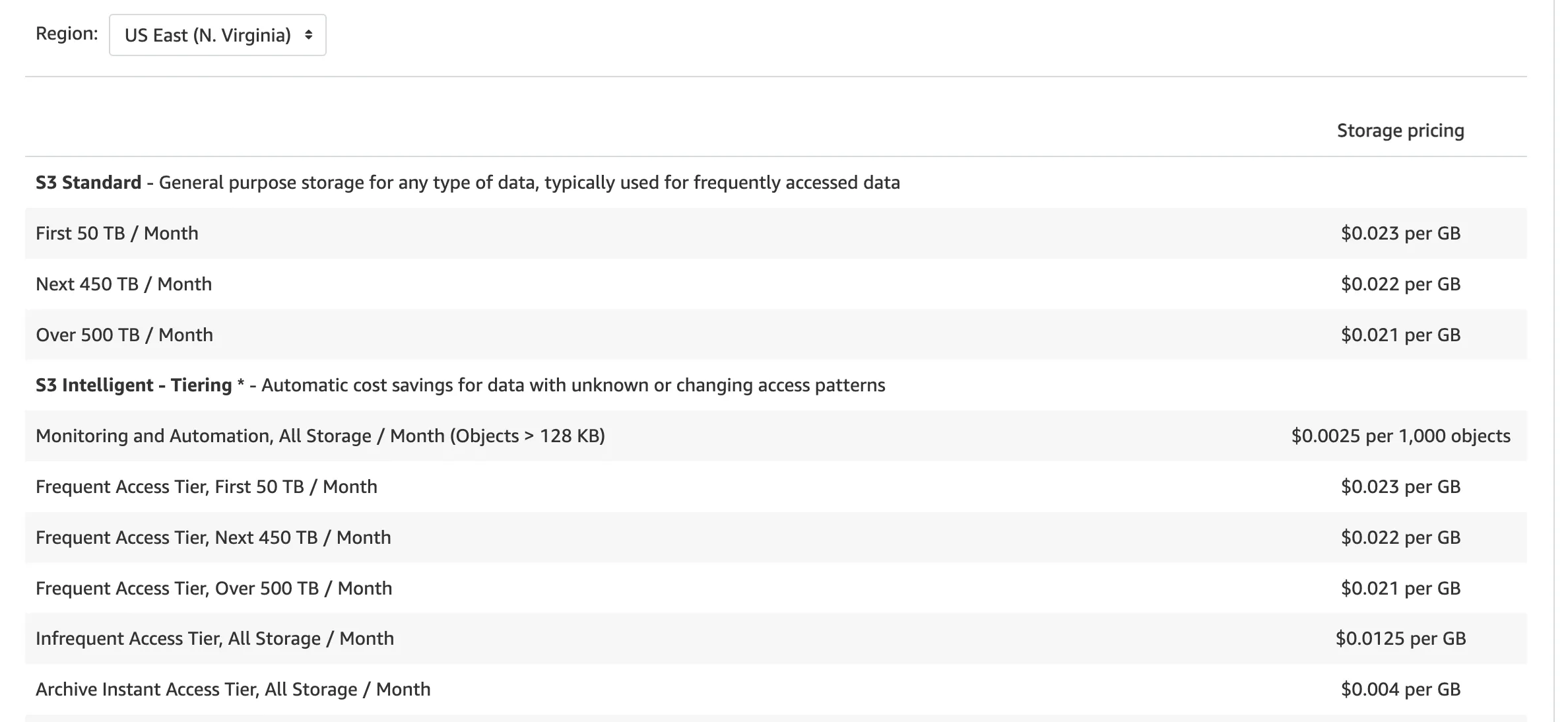Click the S3 Standard $0.021 per GB price
Viewport: 1568px width, 722px height.
(1400, 335)
